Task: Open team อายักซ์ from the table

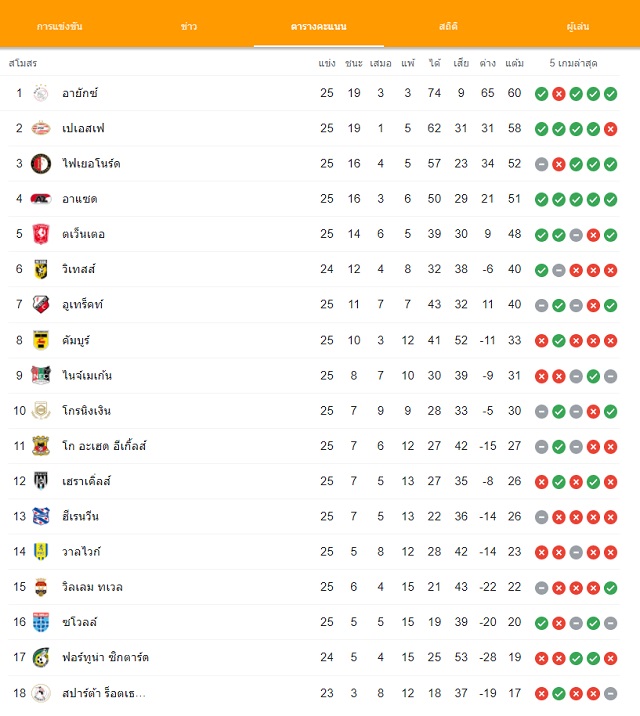Action: click(80, 93)
